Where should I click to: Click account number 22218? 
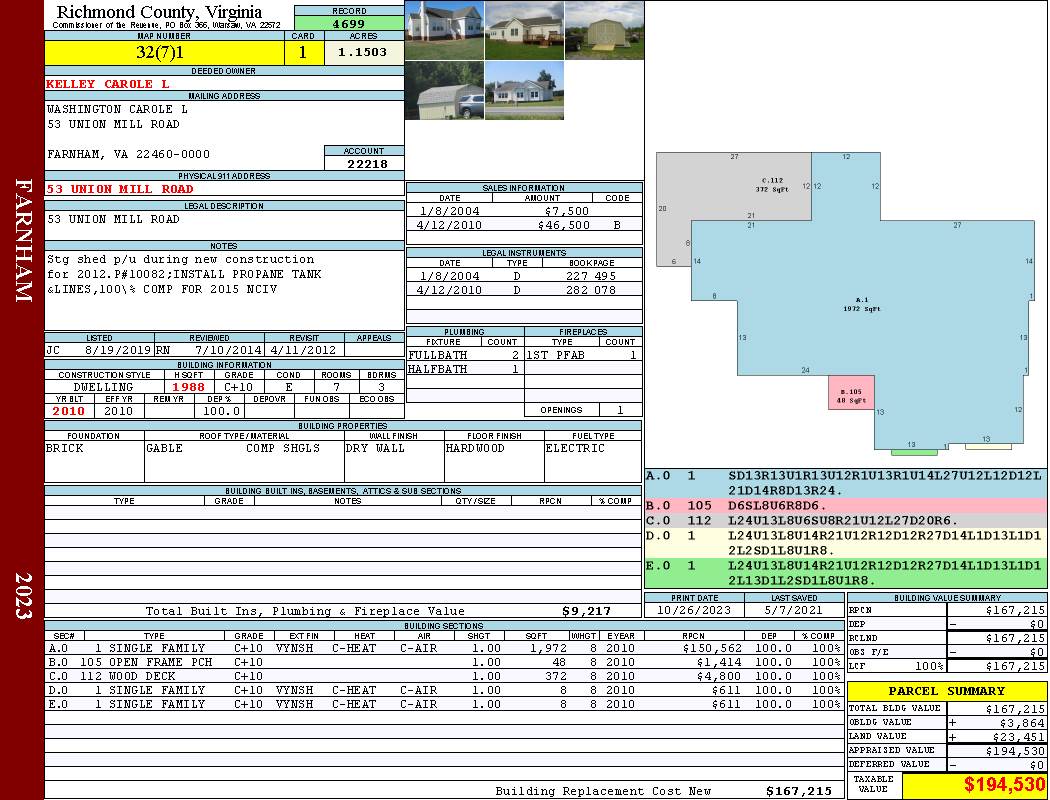click(x=367, y=163)
